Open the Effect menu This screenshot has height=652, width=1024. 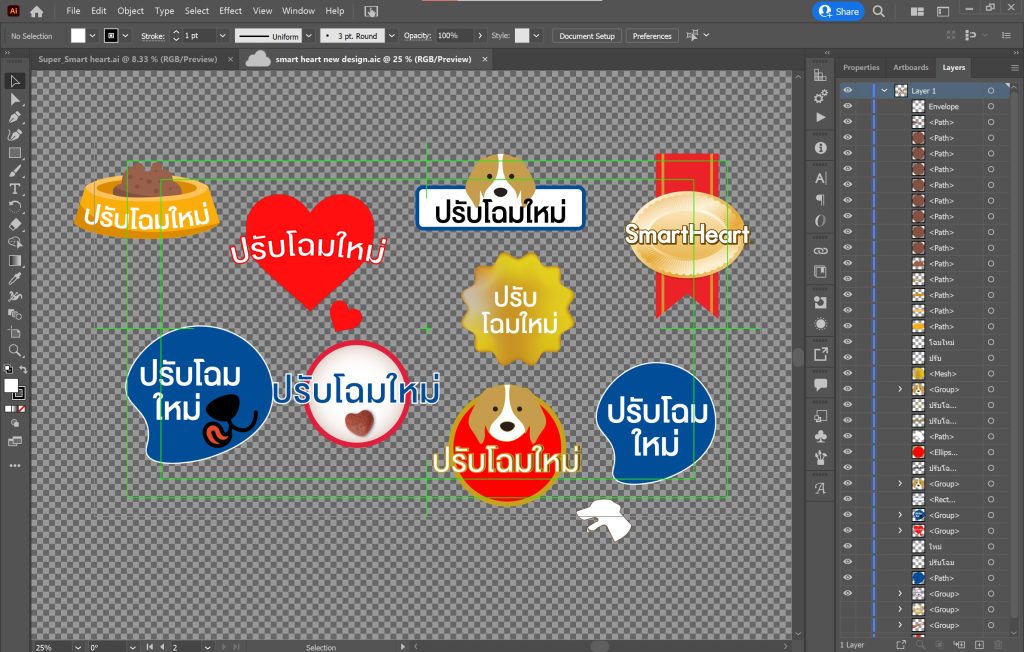(x=230, y=11)
